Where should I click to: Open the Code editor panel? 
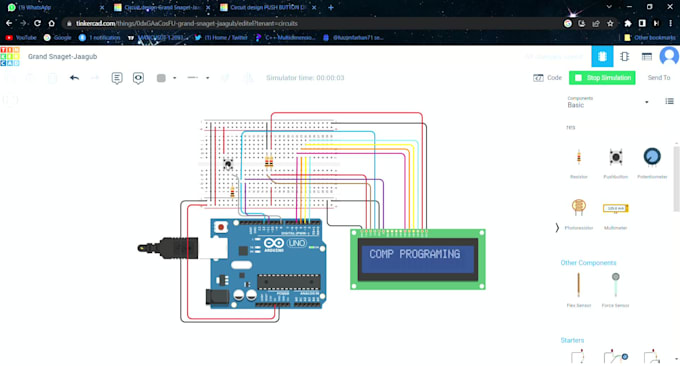[547, 78]
